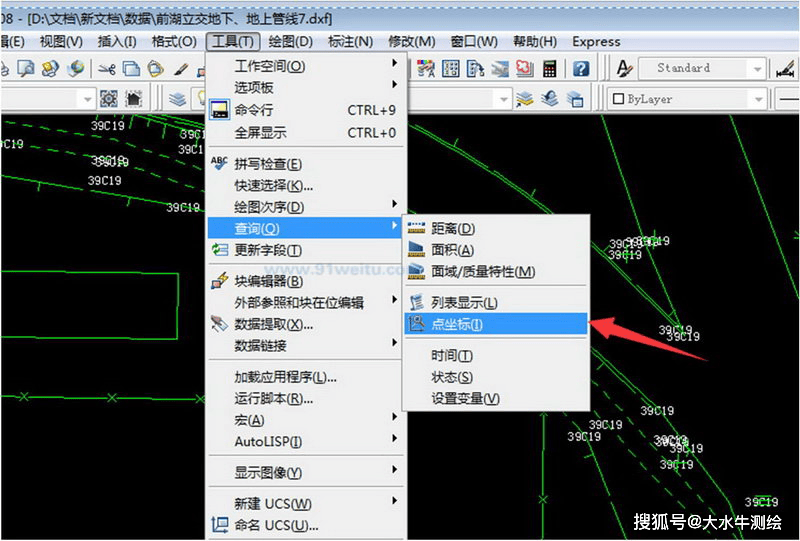Select 距离(D) distance query
Viewport: 800px width, 541px height.
(495, 228)
